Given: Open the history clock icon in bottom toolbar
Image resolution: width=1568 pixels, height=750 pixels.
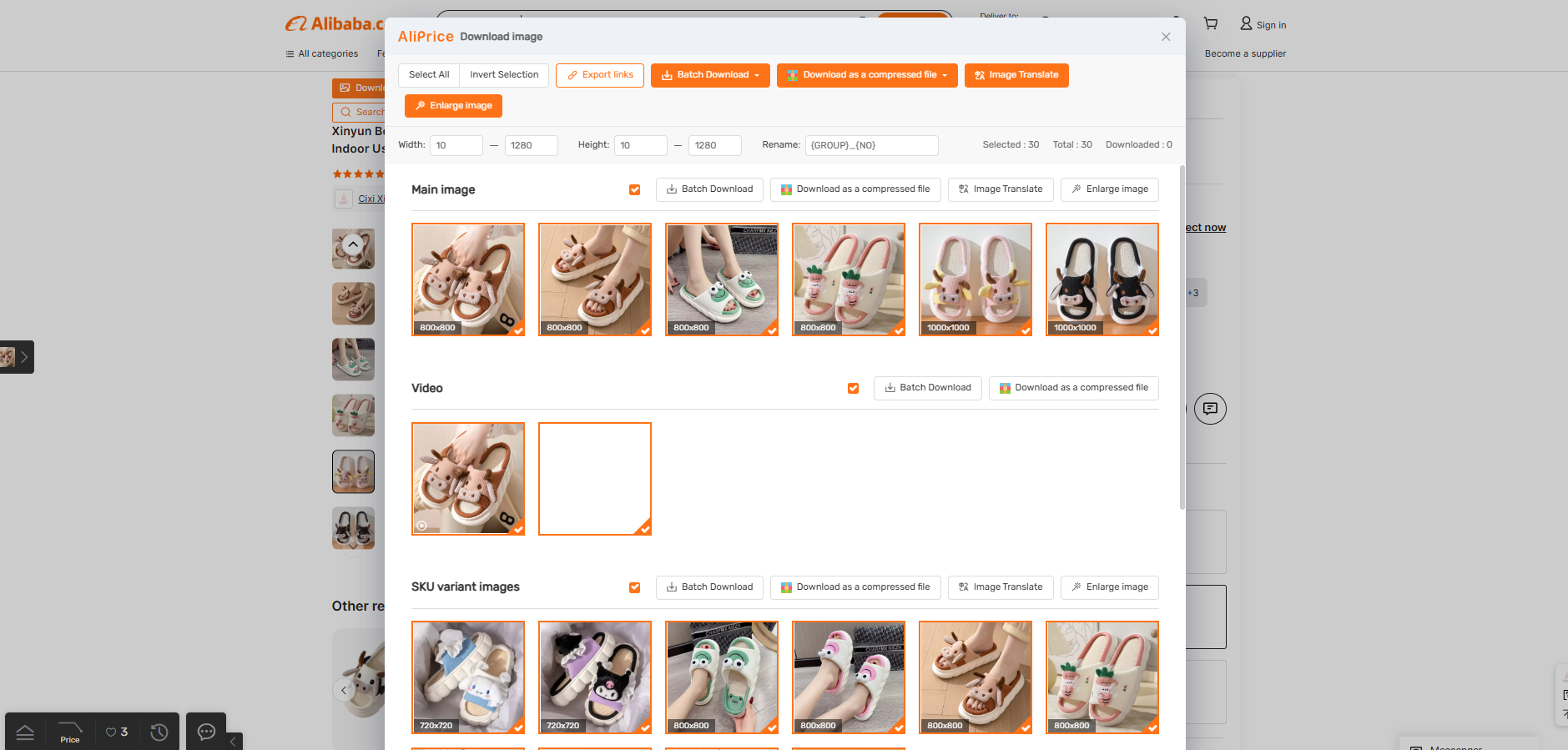Looking at the screenshot, I should point(159,732).
